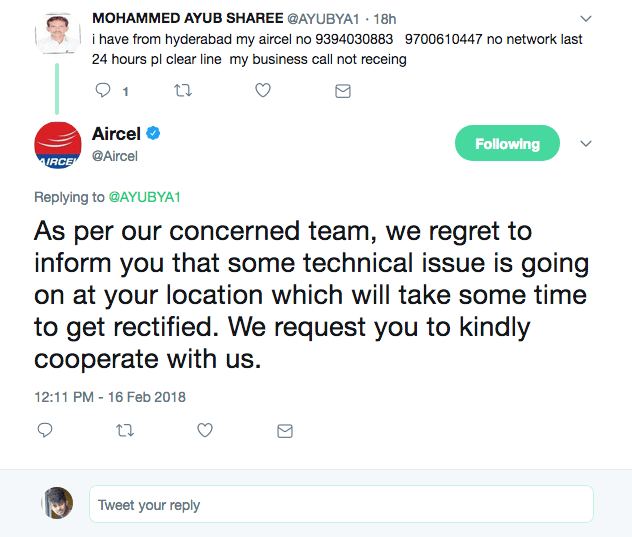Screen dimensions: 632x537
Task: Open the Aircel profile name
Action: 116,134
